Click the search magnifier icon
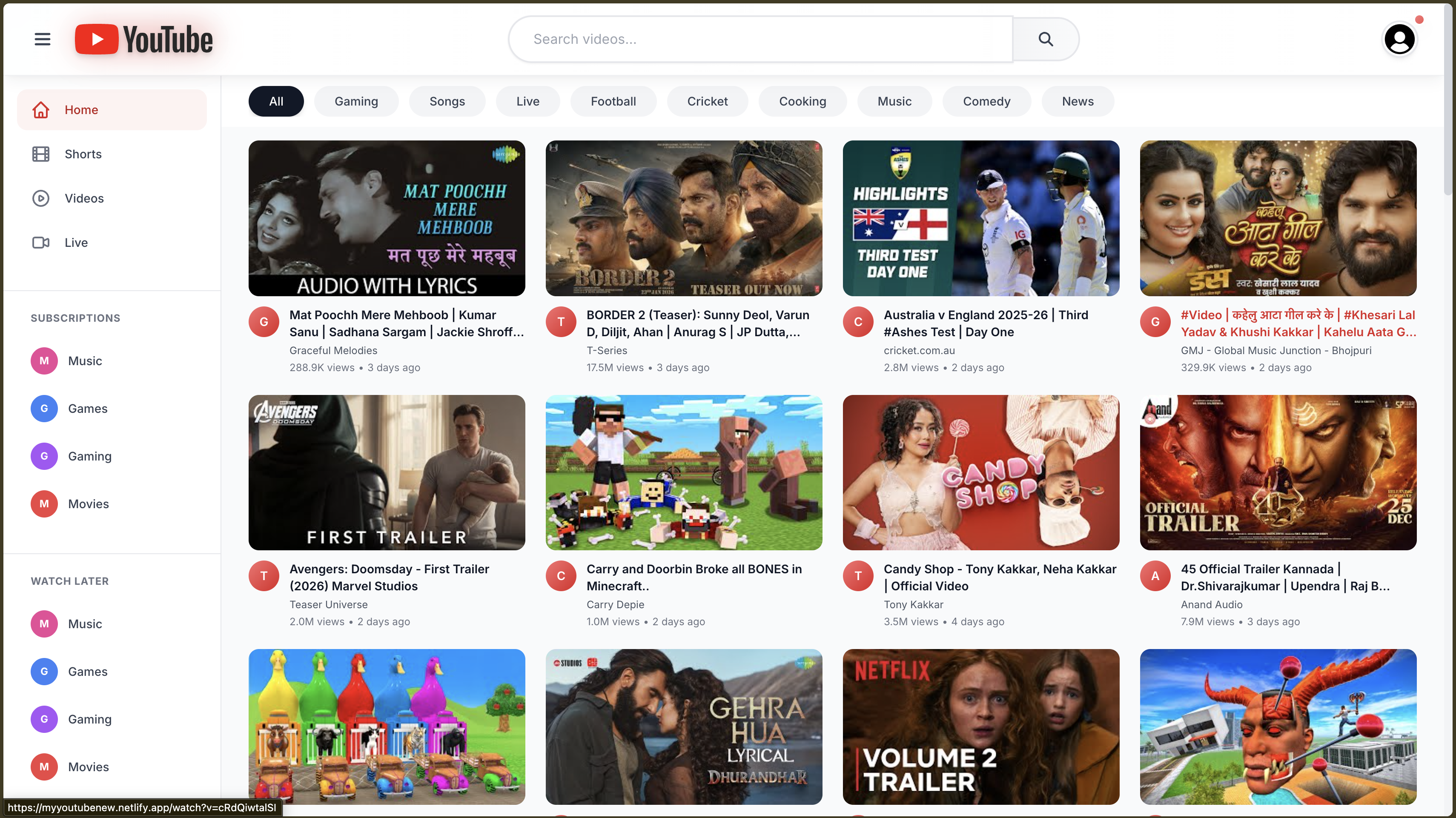This screenshot has height=818, width=1456. click(x=1045, y=38)
